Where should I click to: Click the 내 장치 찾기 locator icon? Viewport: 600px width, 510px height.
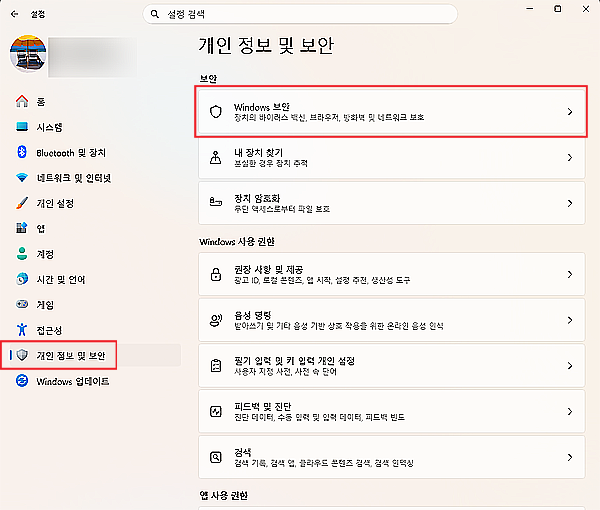[216, 157]
